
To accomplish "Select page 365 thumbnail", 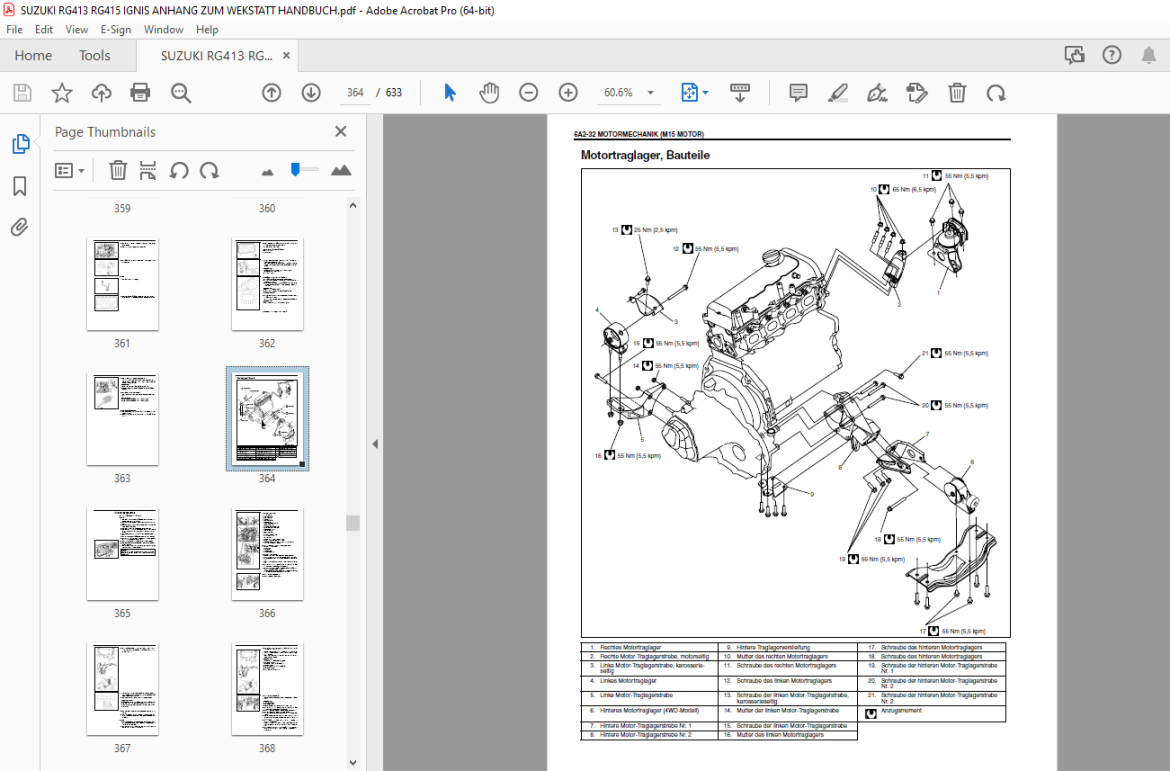I will (x=122, y=555).
